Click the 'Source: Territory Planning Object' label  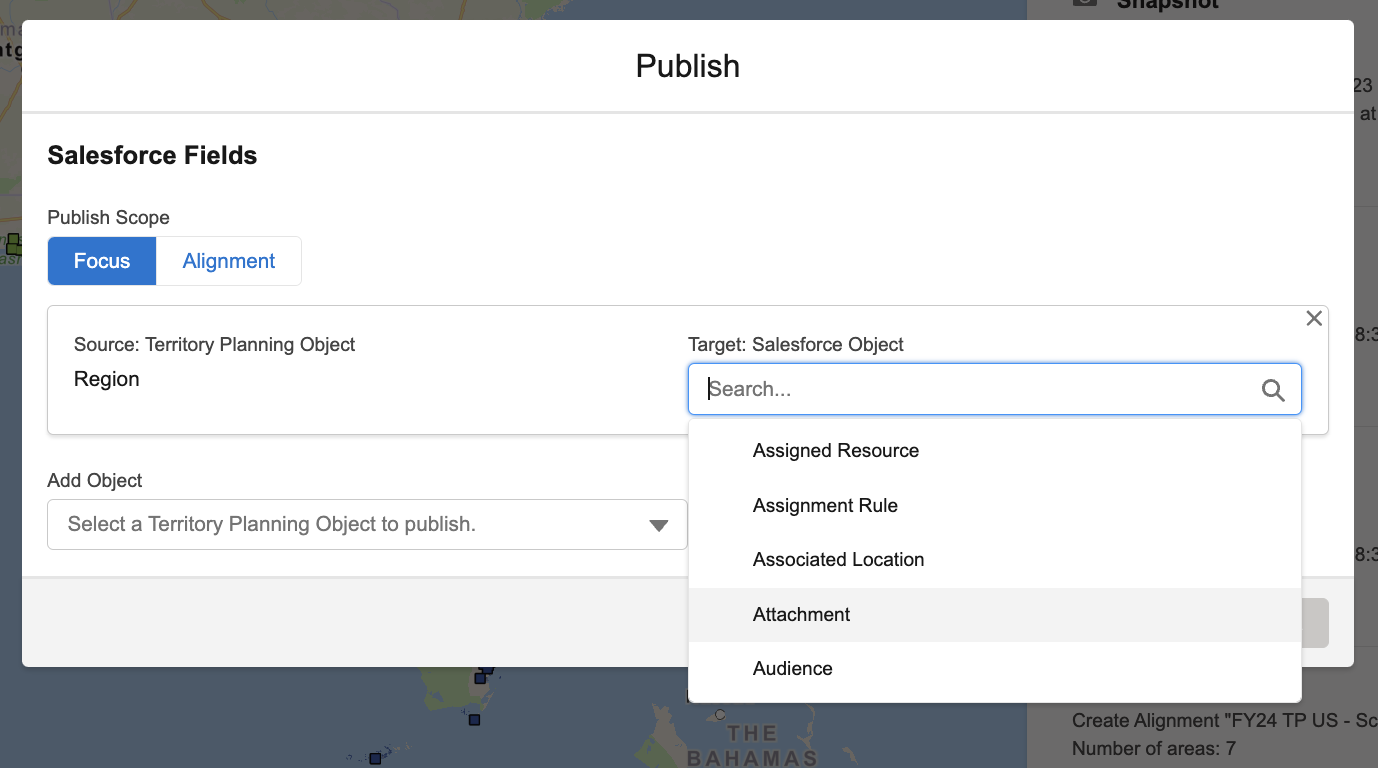pyautogui.click(x=215, y=344)
